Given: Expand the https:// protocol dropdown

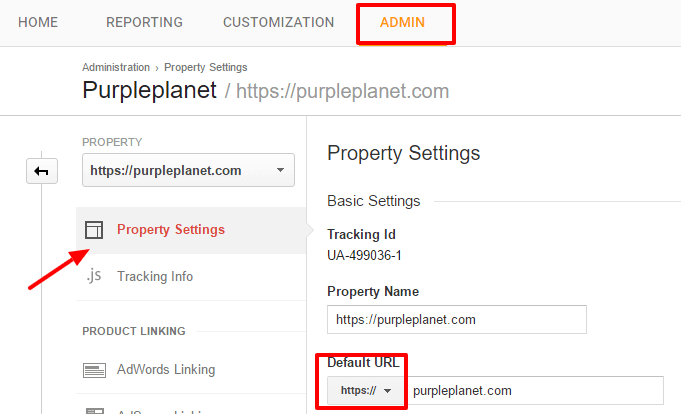Looking at the screenshot, I should pos(366,390).
